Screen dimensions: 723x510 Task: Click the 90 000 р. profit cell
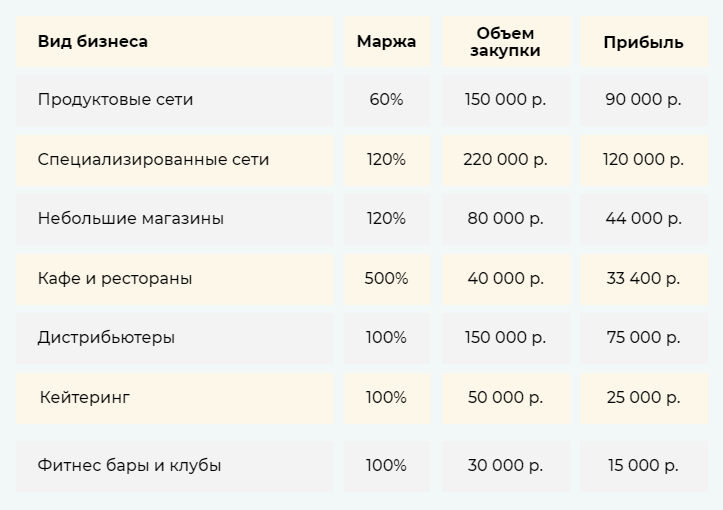click(643, 100)
